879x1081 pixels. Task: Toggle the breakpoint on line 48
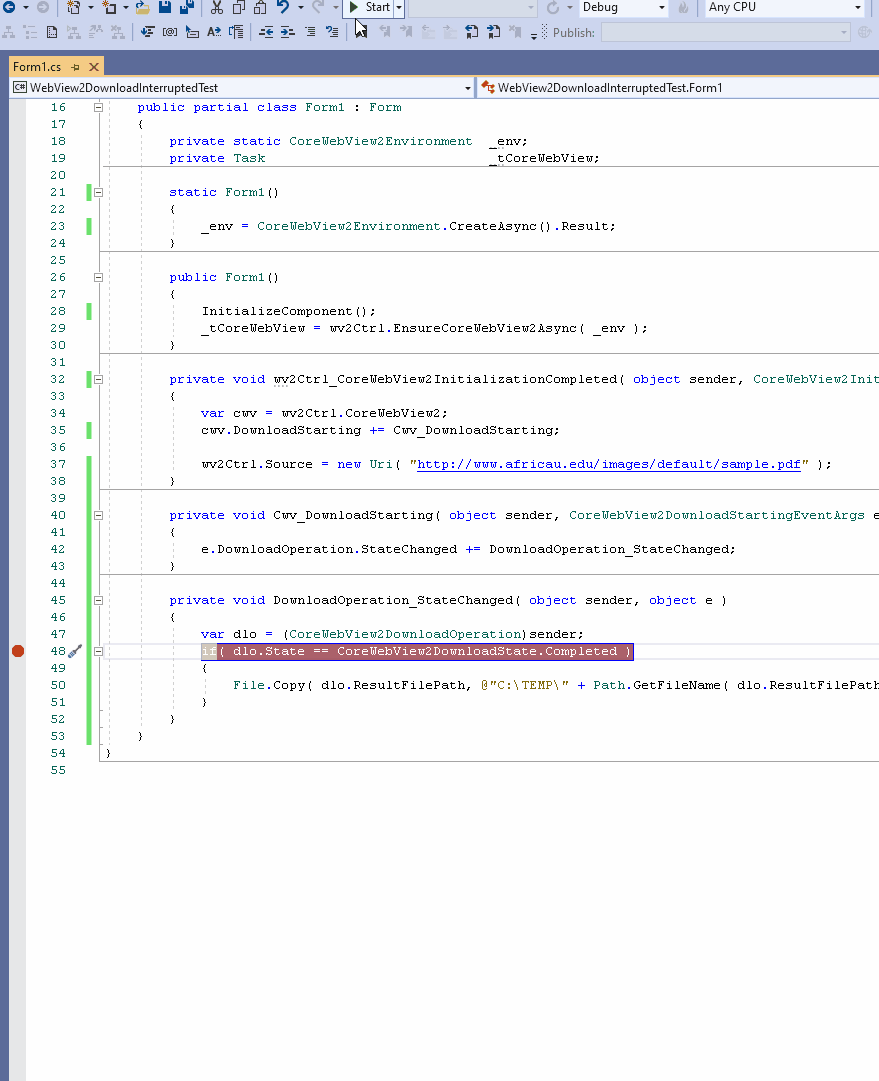tap(18, 651)
